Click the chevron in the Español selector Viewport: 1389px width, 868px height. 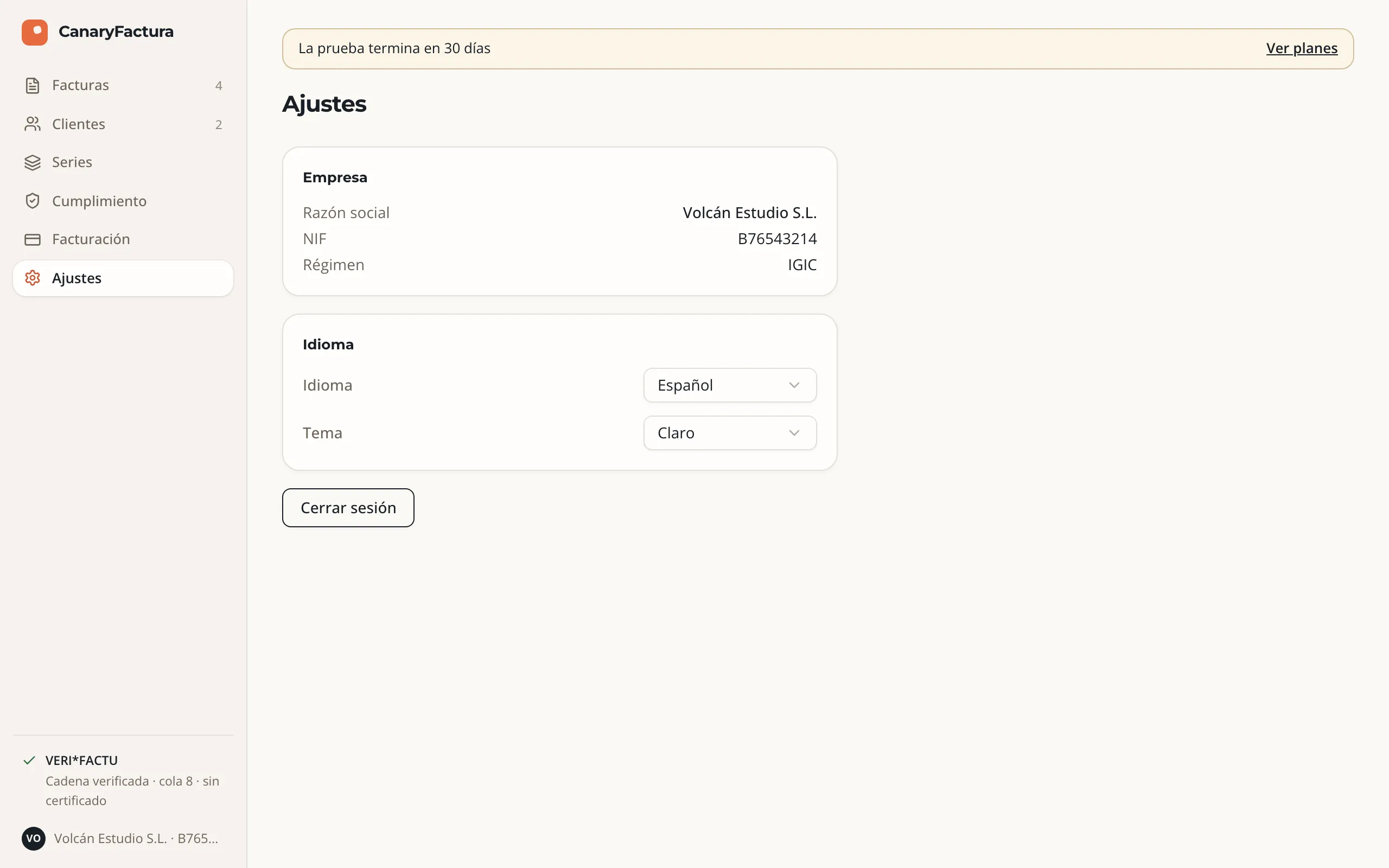coord(794,385)
